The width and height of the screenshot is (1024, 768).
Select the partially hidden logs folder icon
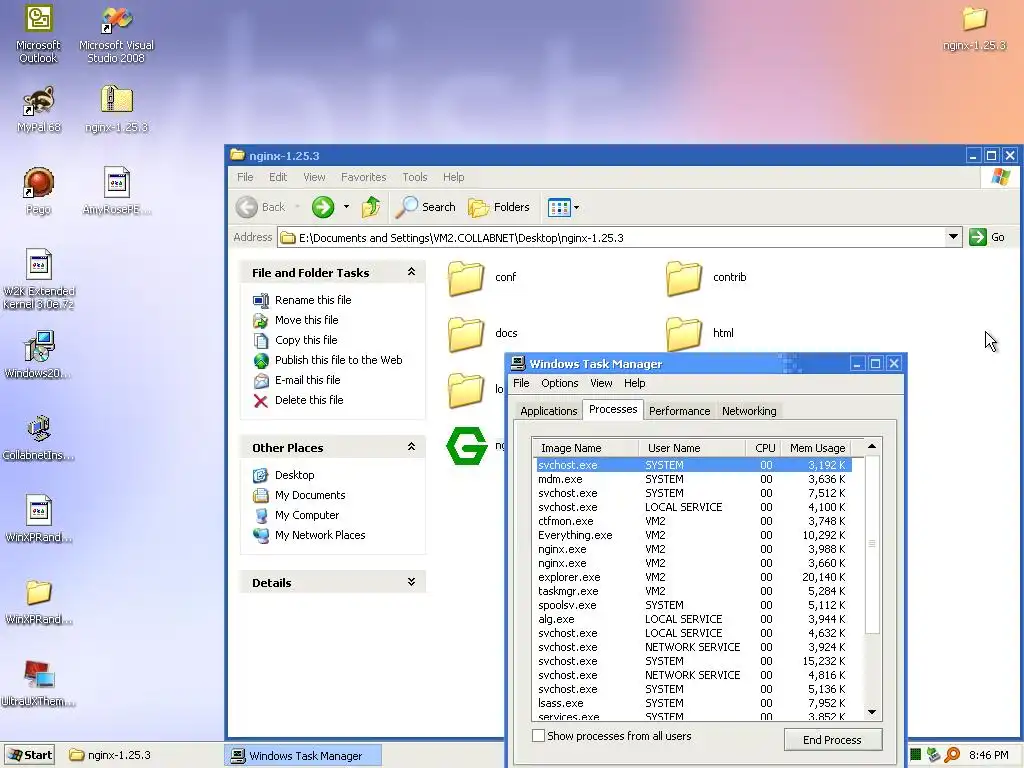point(466,390)
